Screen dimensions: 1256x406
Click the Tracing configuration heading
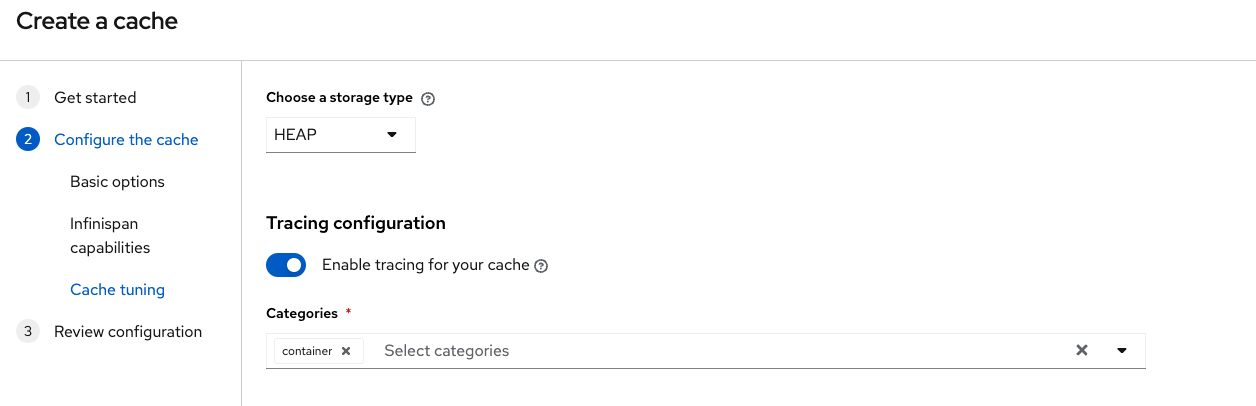356,223
